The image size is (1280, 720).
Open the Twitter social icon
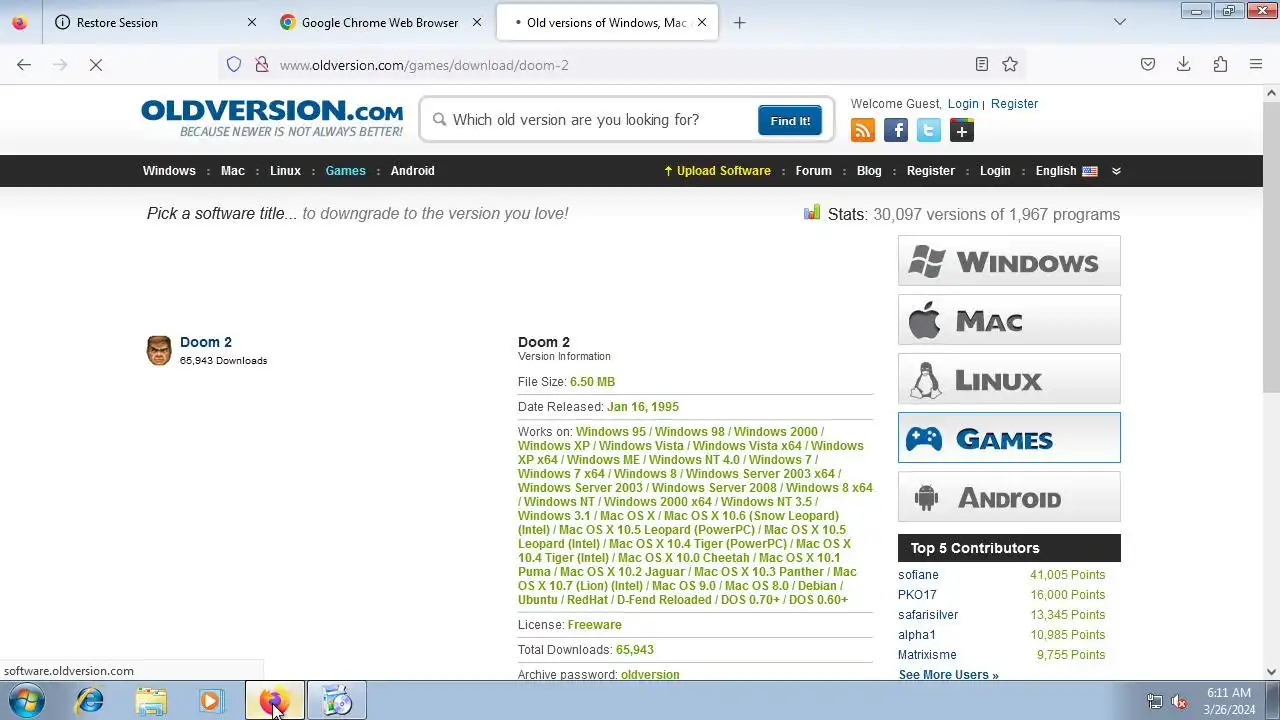coord(929,131)
